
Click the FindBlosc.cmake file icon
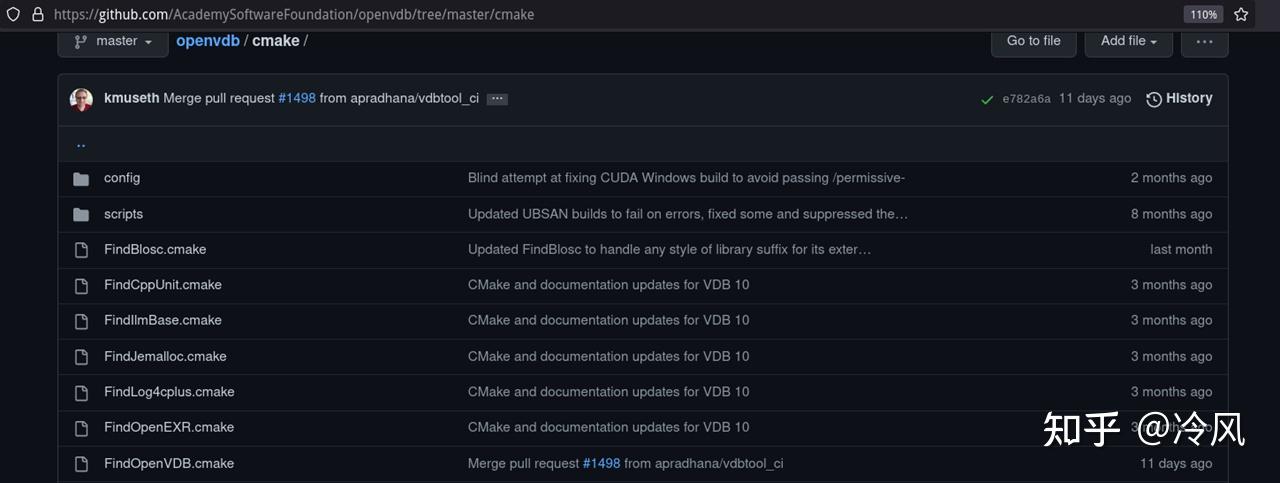tap(81, 250)
